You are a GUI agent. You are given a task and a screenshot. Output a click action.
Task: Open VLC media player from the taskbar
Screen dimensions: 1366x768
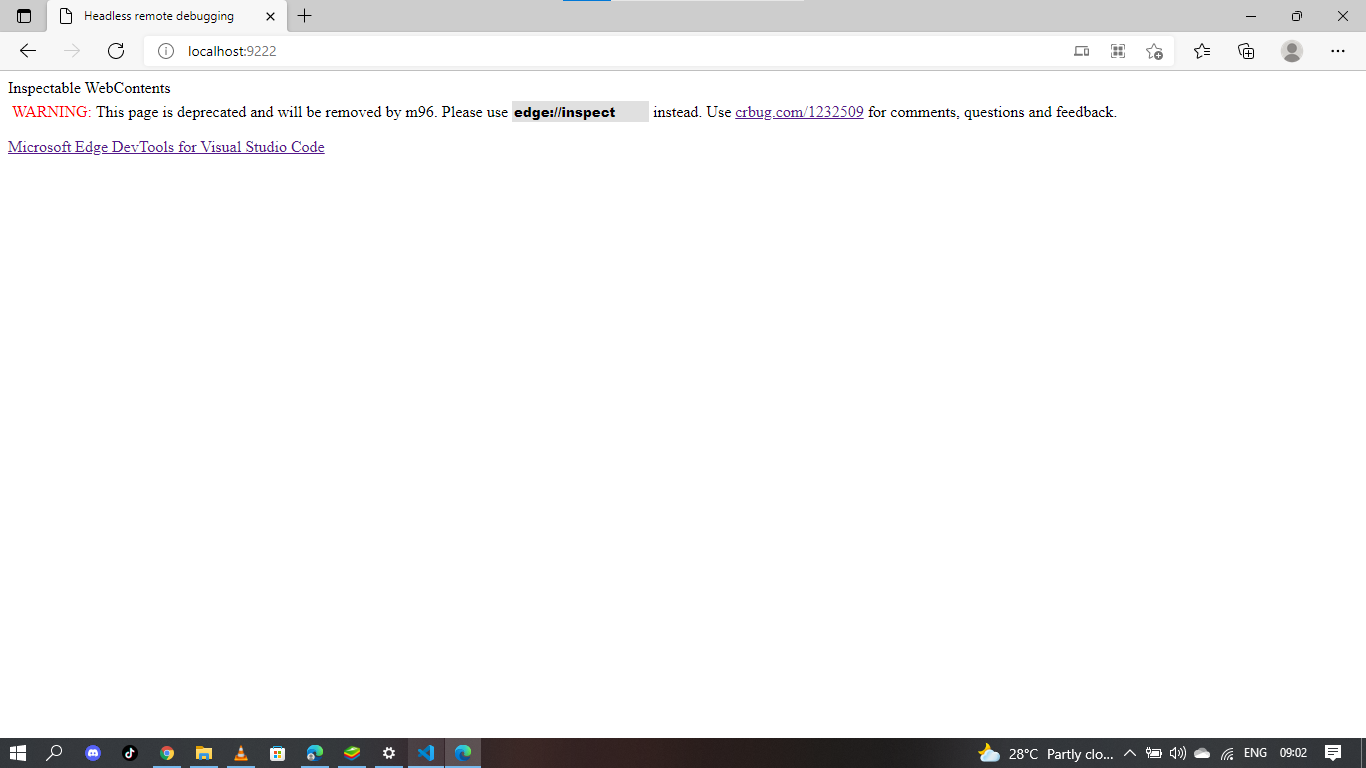click(x=241, y=753)
